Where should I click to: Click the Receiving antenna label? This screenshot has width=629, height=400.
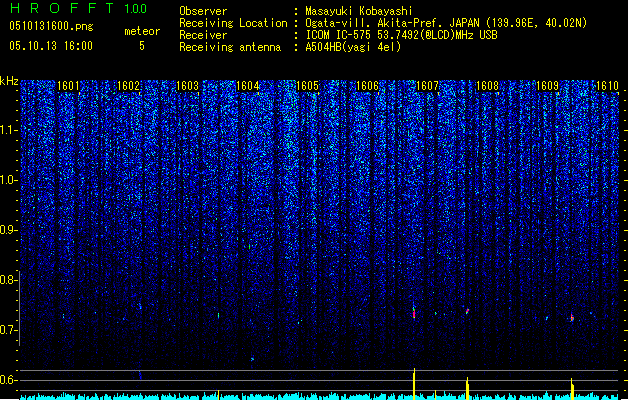(x=230, y=47)
